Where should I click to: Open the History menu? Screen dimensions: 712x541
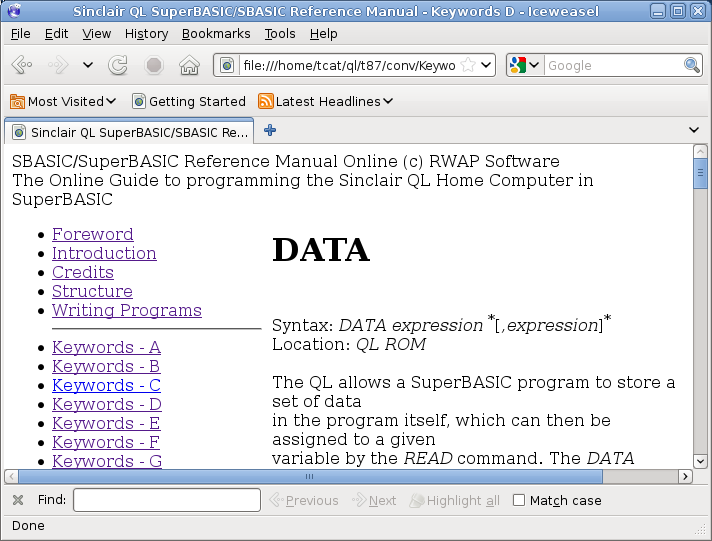[146, 34]
